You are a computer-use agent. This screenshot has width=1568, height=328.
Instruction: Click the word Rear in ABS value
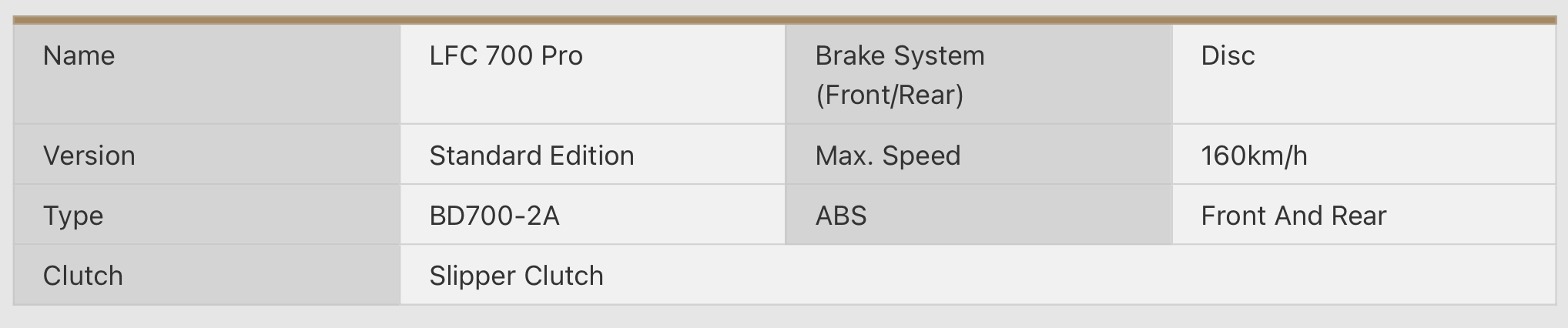[x=1359, y=216]
